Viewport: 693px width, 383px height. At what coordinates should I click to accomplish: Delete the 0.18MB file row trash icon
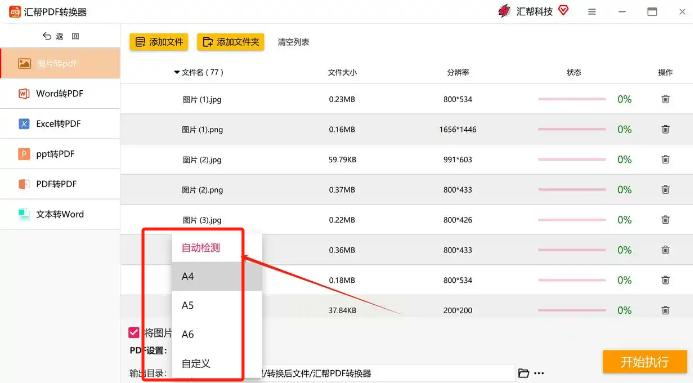pyautogui.click(x=665, y=280)
